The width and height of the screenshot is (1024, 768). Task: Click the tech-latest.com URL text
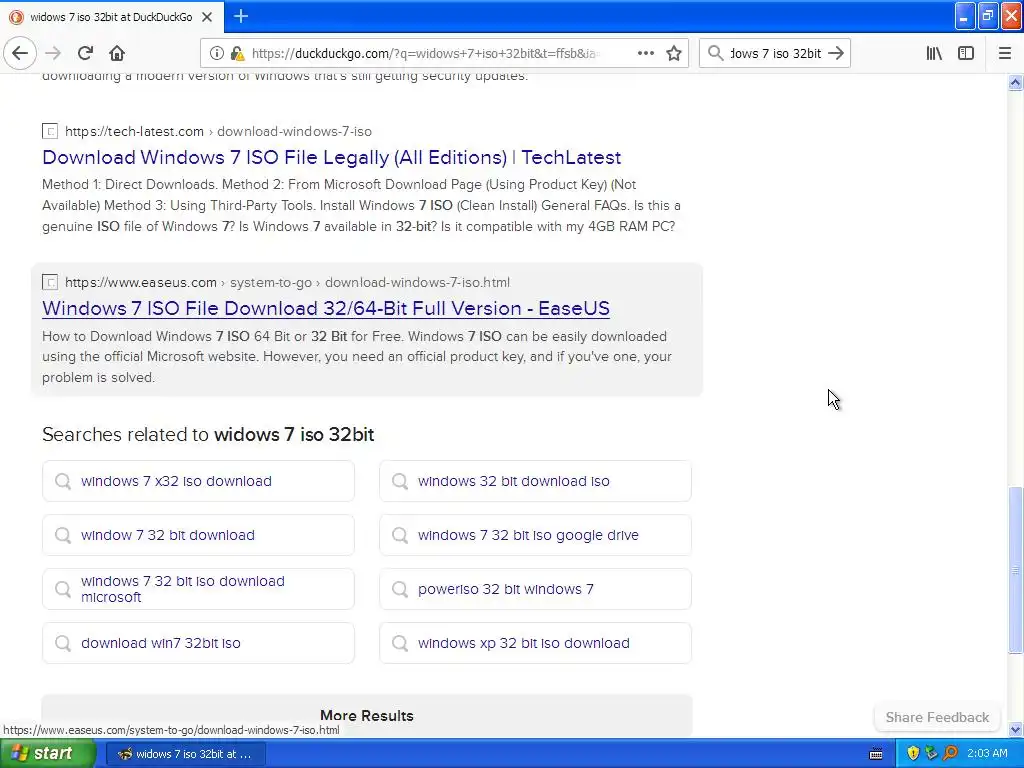[218, 131]
